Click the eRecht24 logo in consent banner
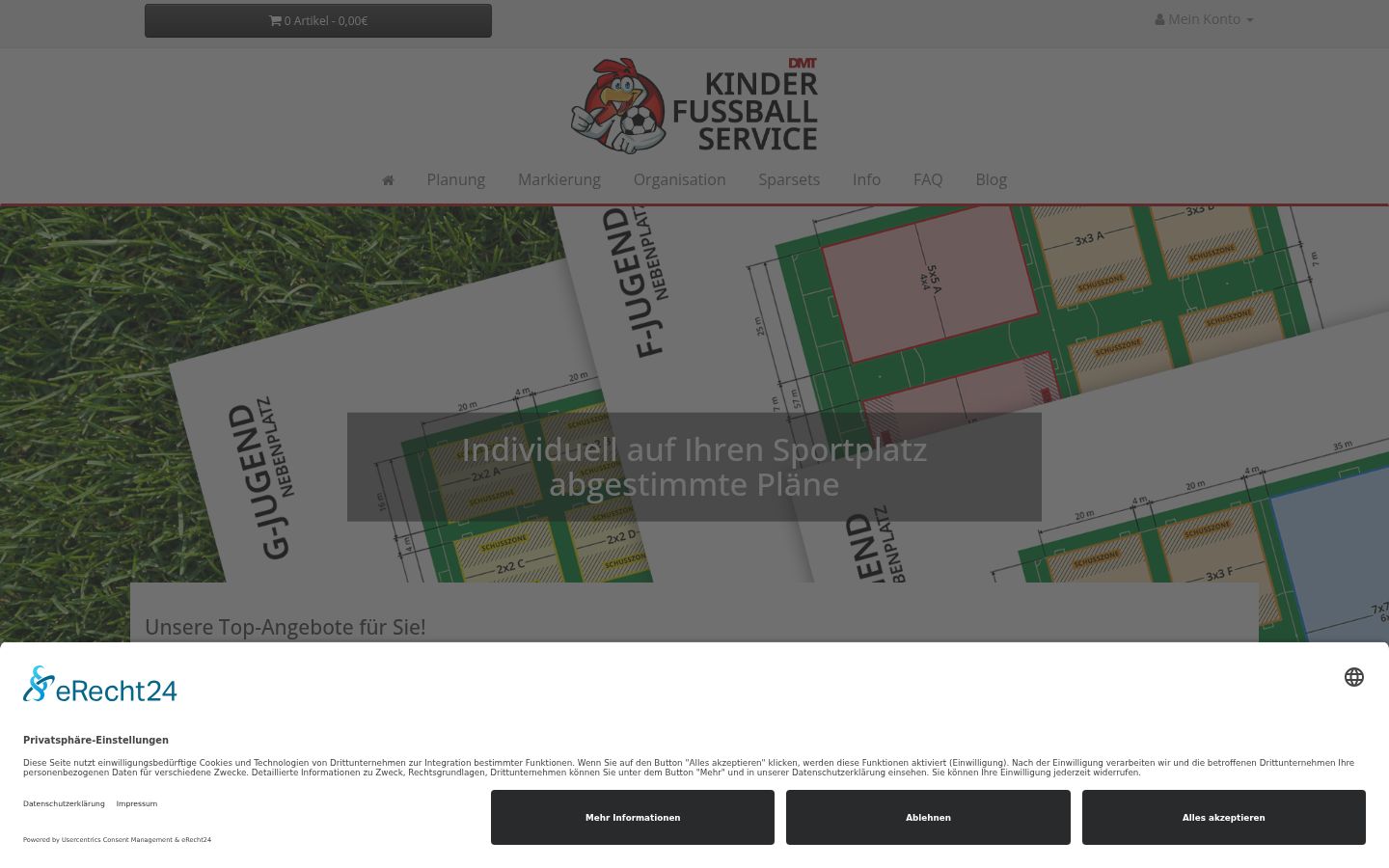Viewport: 1389px width, 868px height. pos(100,685)
